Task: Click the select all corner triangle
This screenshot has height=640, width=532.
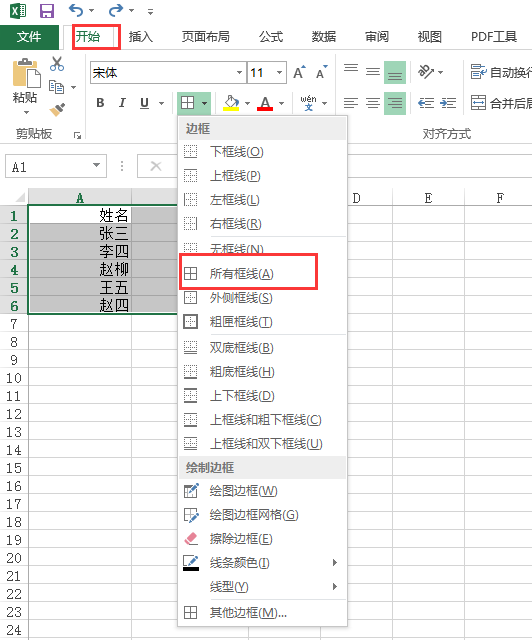Action: (20, 198)
